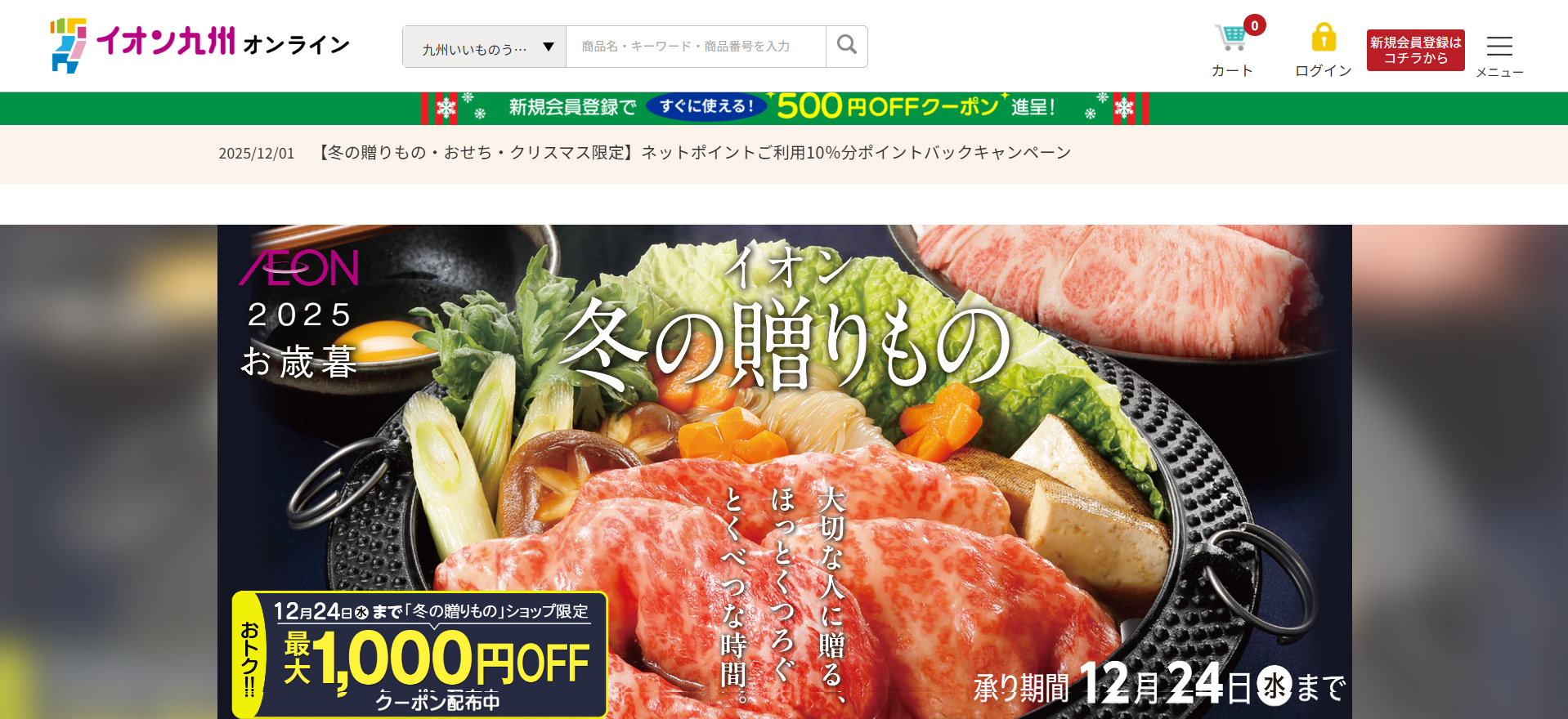Viewport: 1568px width, 719px height.
Task: Focus the product keyword search field
Action: 696,47
